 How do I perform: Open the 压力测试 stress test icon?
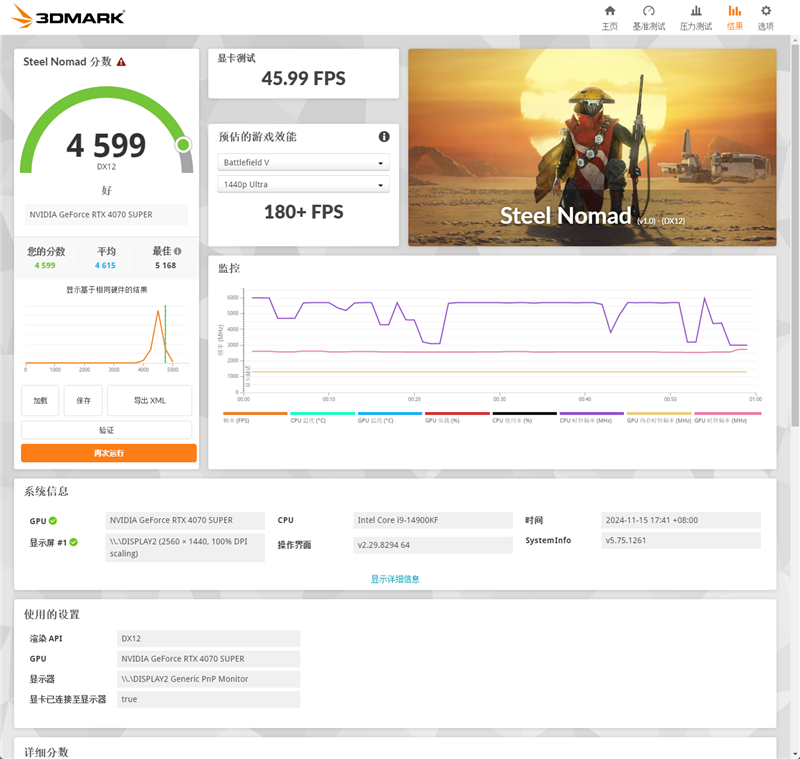(x=694, y=16)
